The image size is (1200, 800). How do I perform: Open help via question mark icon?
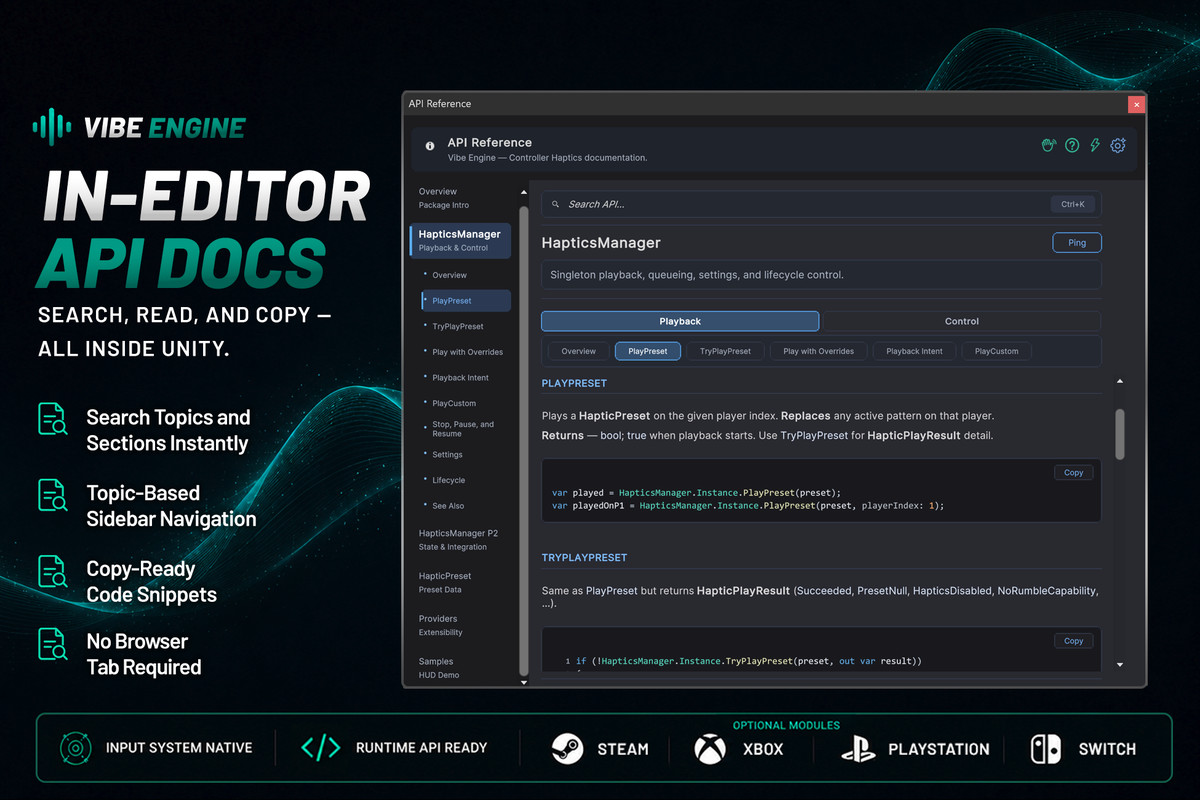point(1072,146)
